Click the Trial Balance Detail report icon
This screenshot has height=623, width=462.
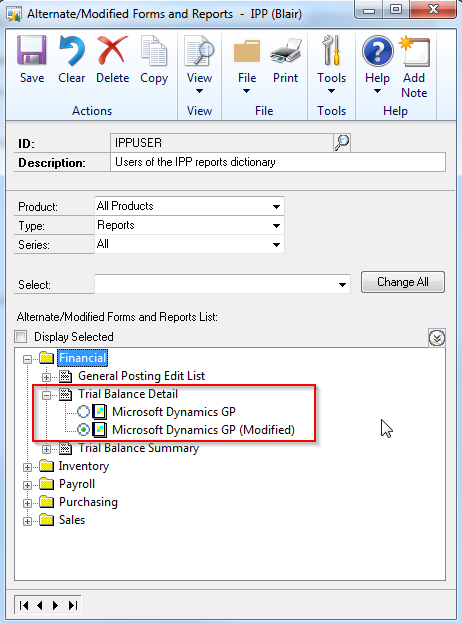[x=65, y=394]
